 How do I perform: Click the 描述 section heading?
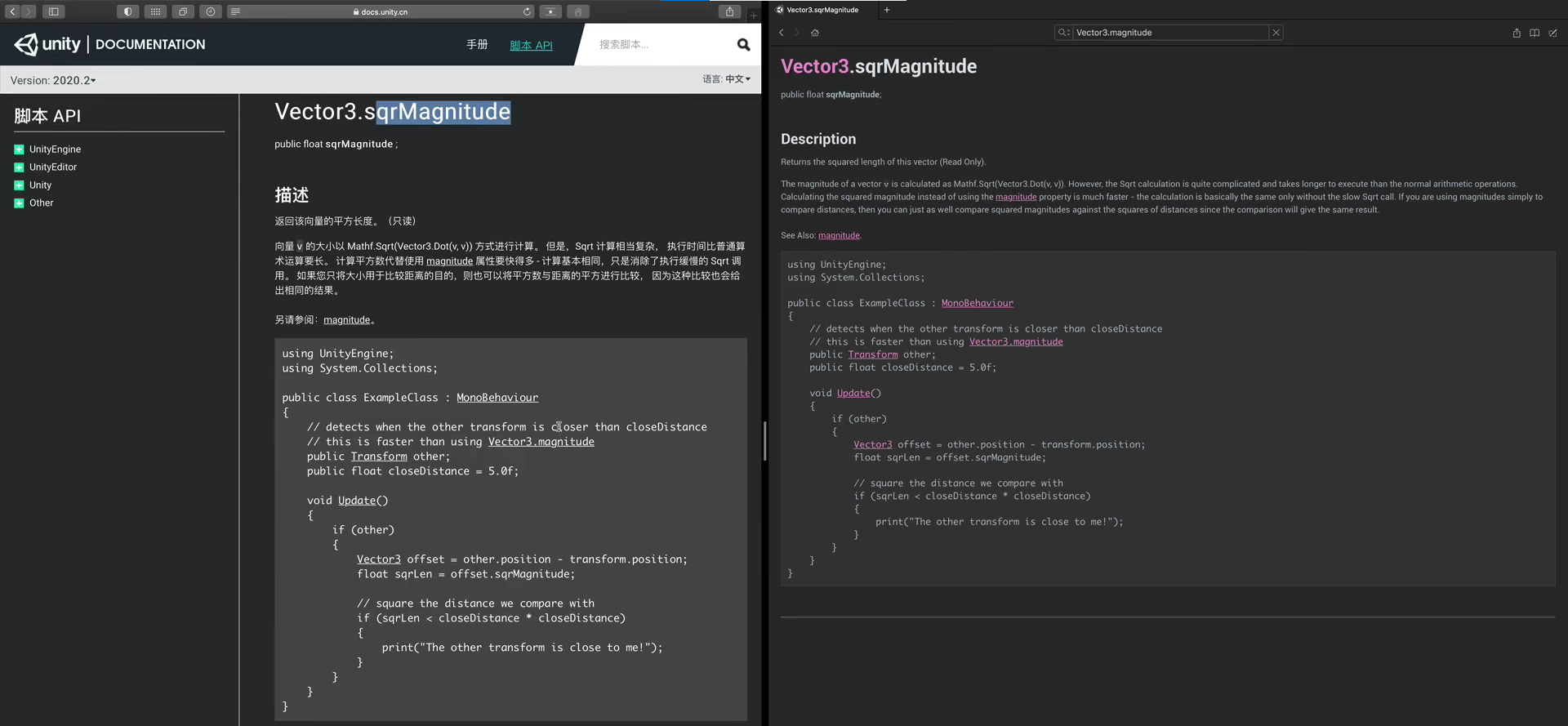[x=292, y=195]
